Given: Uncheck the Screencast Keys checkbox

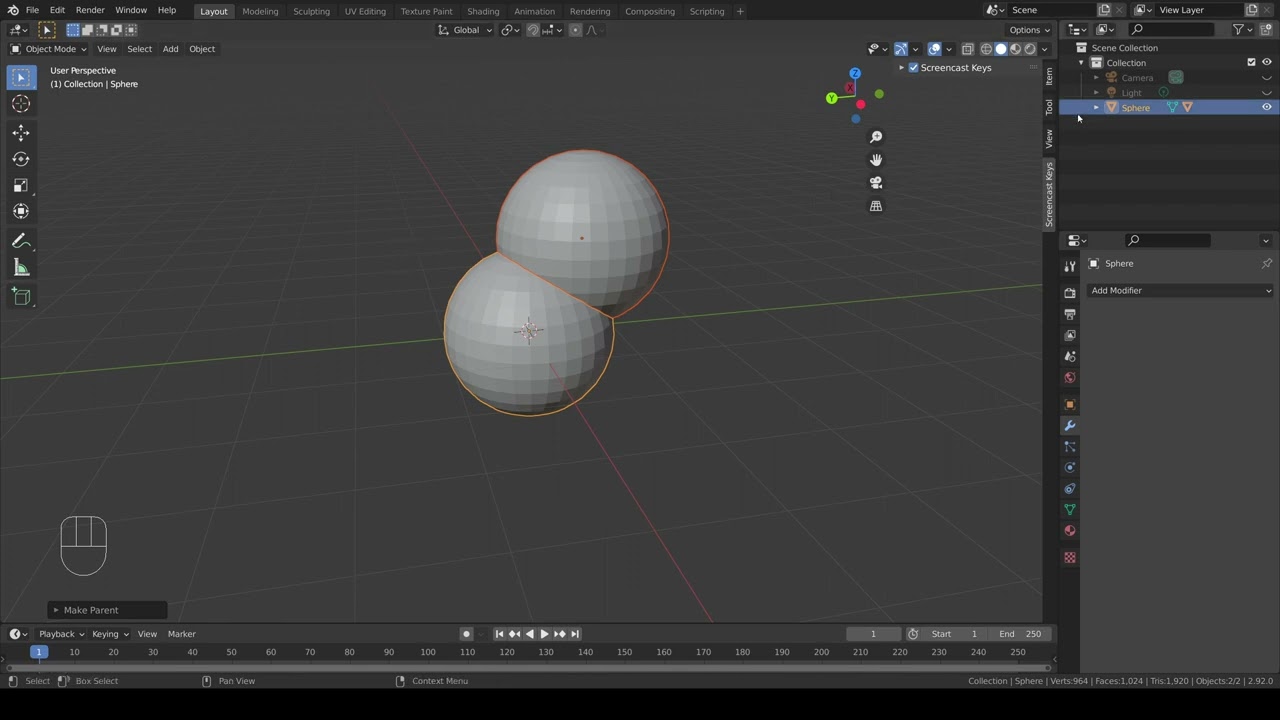Looking at the screenshot, I should 913,68.
